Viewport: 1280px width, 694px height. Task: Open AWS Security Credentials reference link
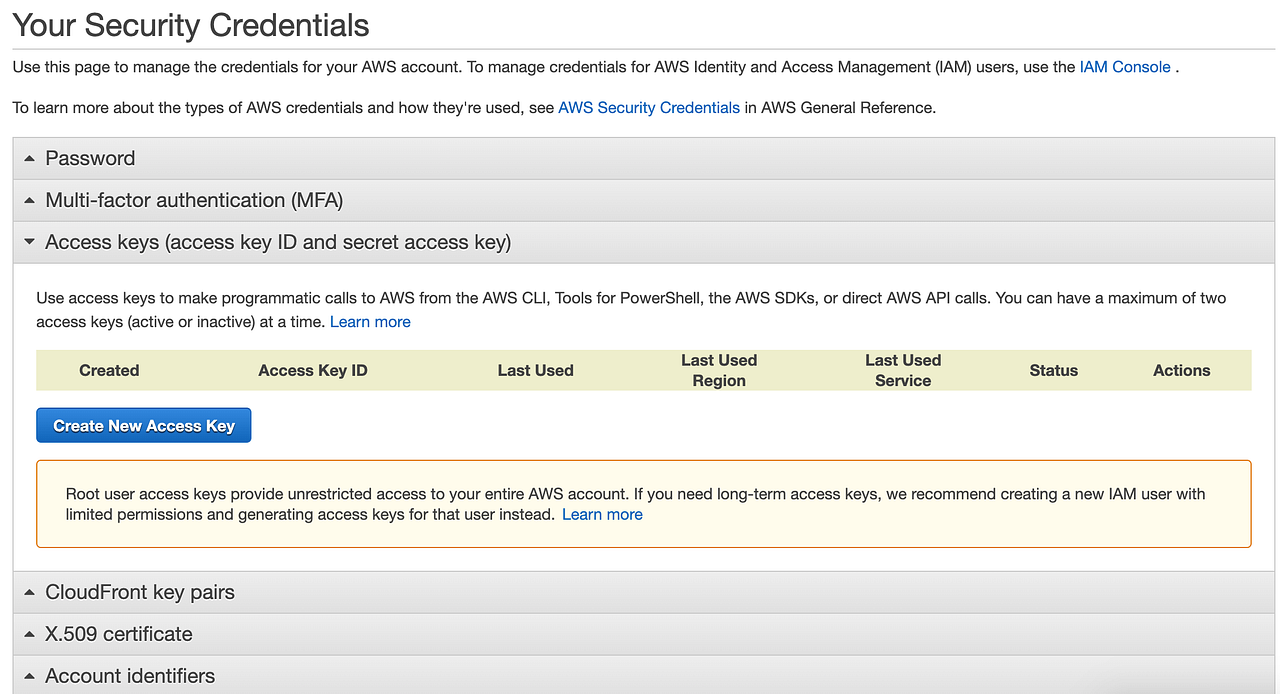649,107
